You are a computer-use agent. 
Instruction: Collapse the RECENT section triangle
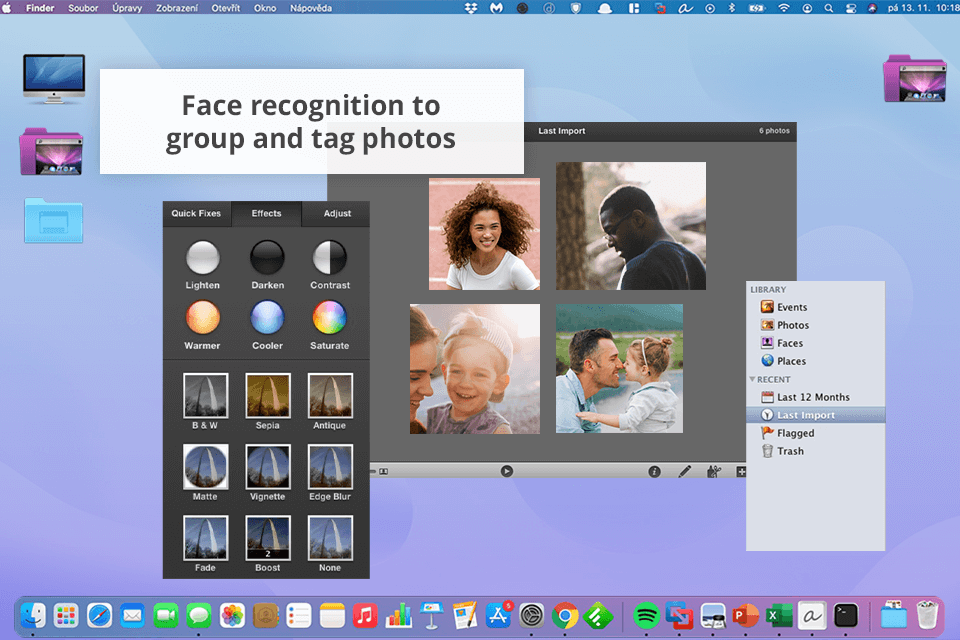(752, 379)
